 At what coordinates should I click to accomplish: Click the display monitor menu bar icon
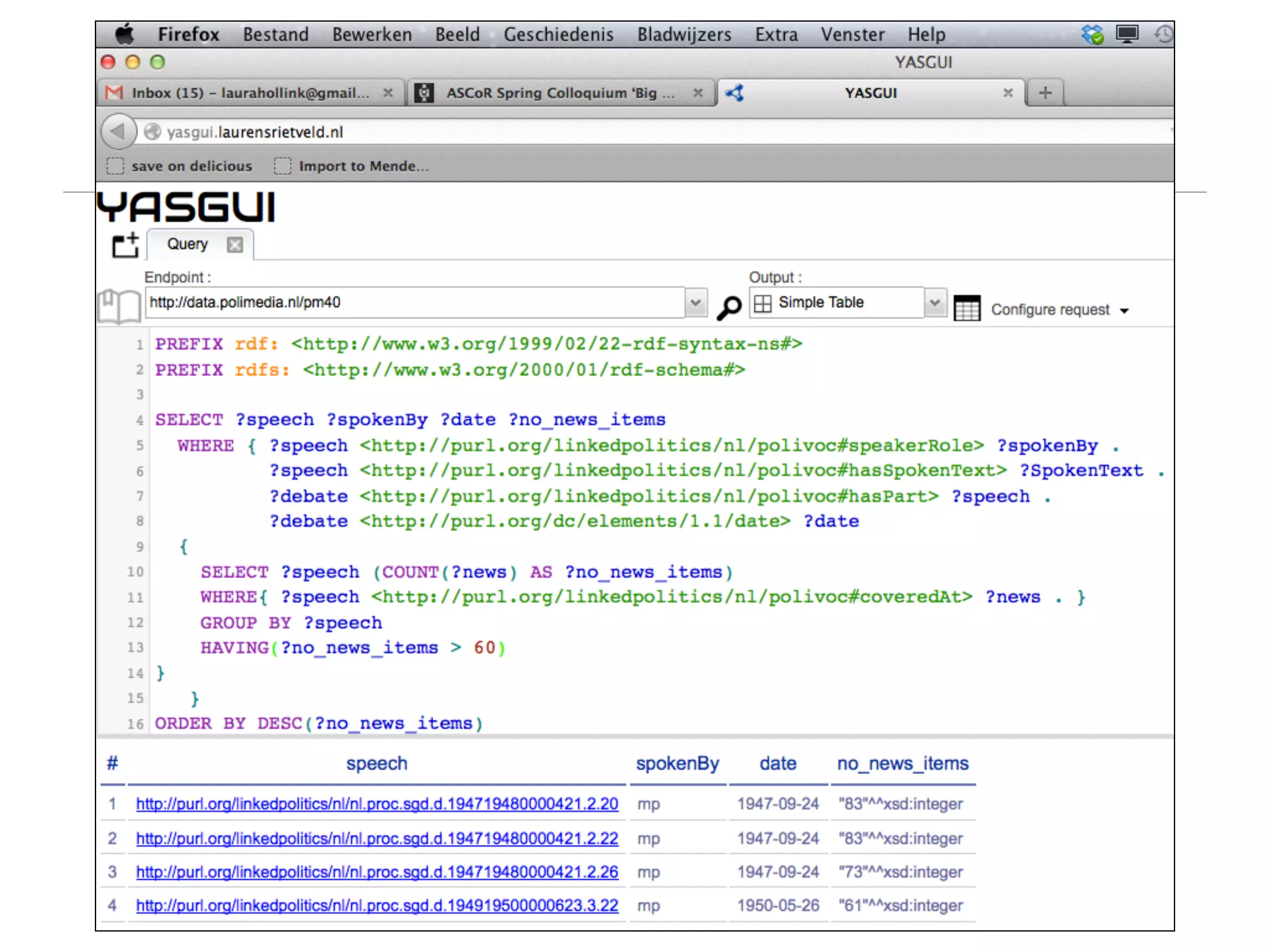1127,34
